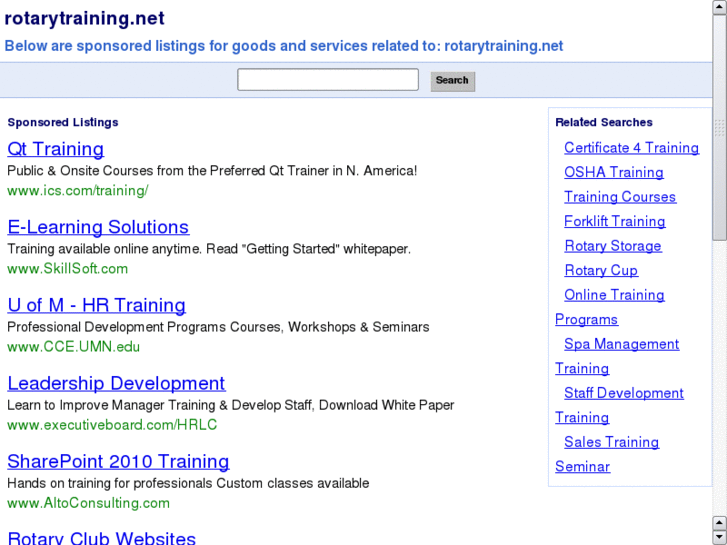
Task: Click the Sponsored Listings heading
Action: pos(63,122)
